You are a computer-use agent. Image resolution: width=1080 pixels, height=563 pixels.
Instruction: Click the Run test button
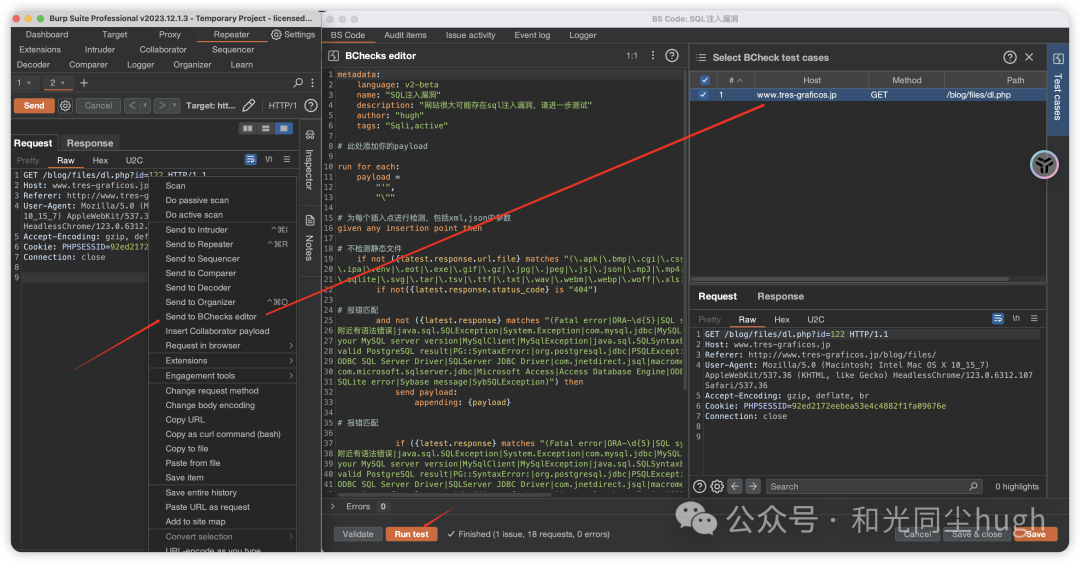tap(411, 534)
